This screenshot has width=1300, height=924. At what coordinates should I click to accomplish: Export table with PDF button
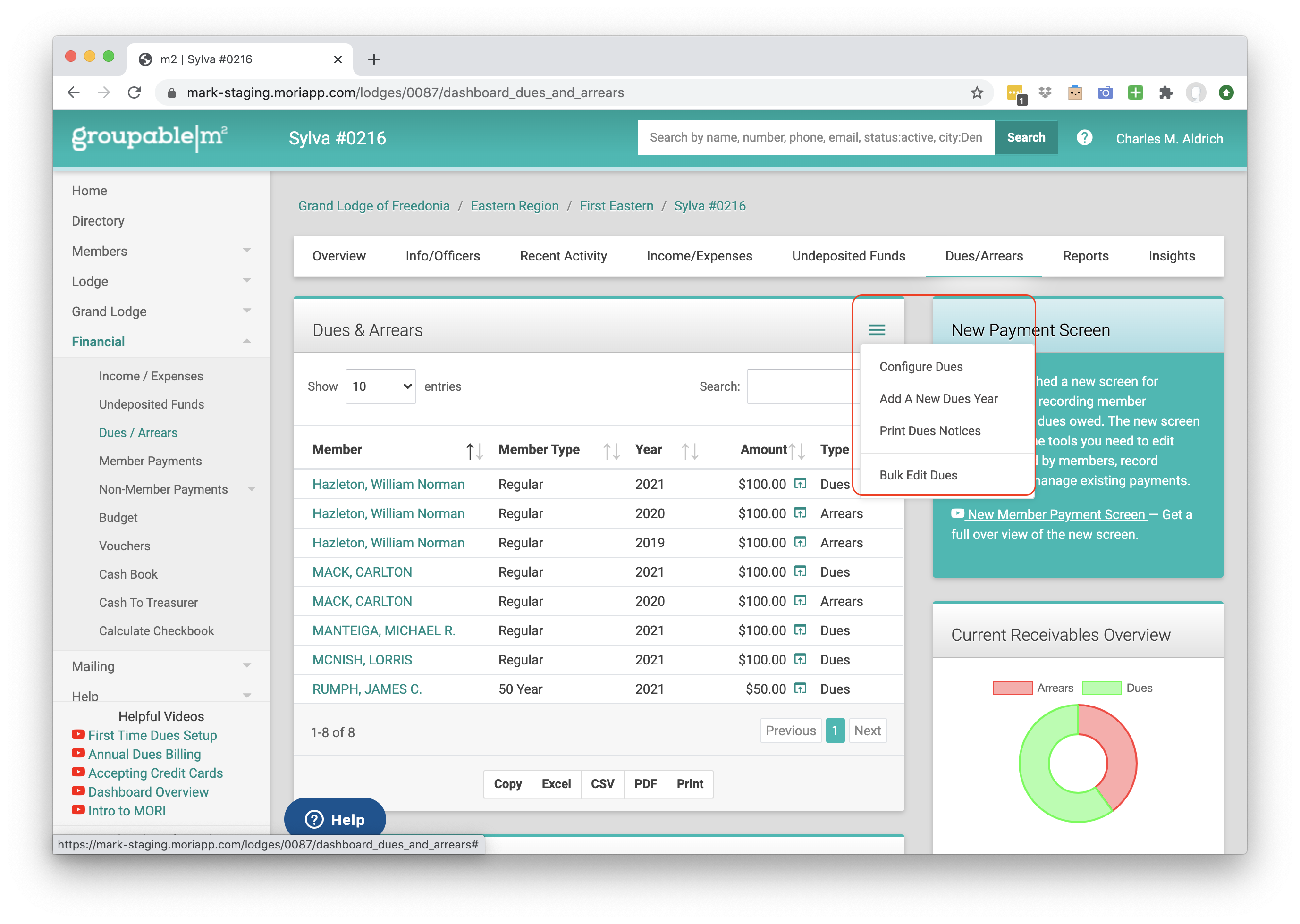(x=645, y=783)
